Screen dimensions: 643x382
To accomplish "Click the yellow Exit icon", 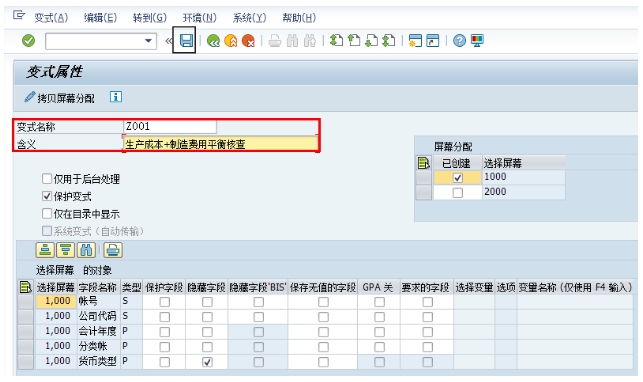I will pos(231,41).
